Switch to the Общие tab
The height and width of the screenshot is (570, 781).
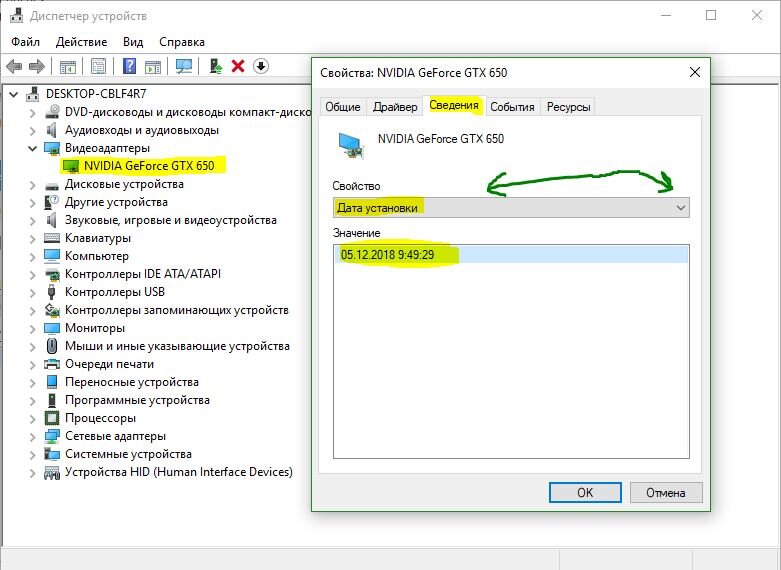coord(343,107)
